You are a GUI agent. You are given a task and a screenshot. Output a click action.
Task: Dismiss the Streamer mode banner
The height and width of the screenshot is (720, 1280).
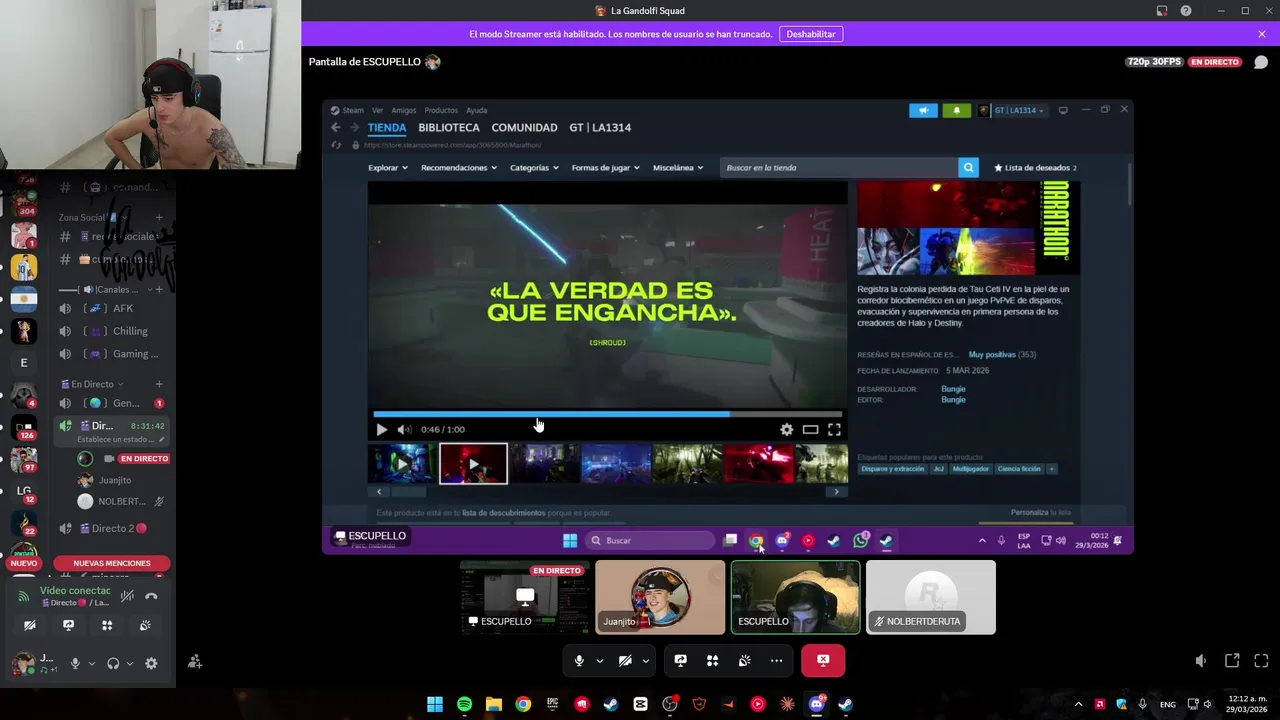[x=1262, y=34]
